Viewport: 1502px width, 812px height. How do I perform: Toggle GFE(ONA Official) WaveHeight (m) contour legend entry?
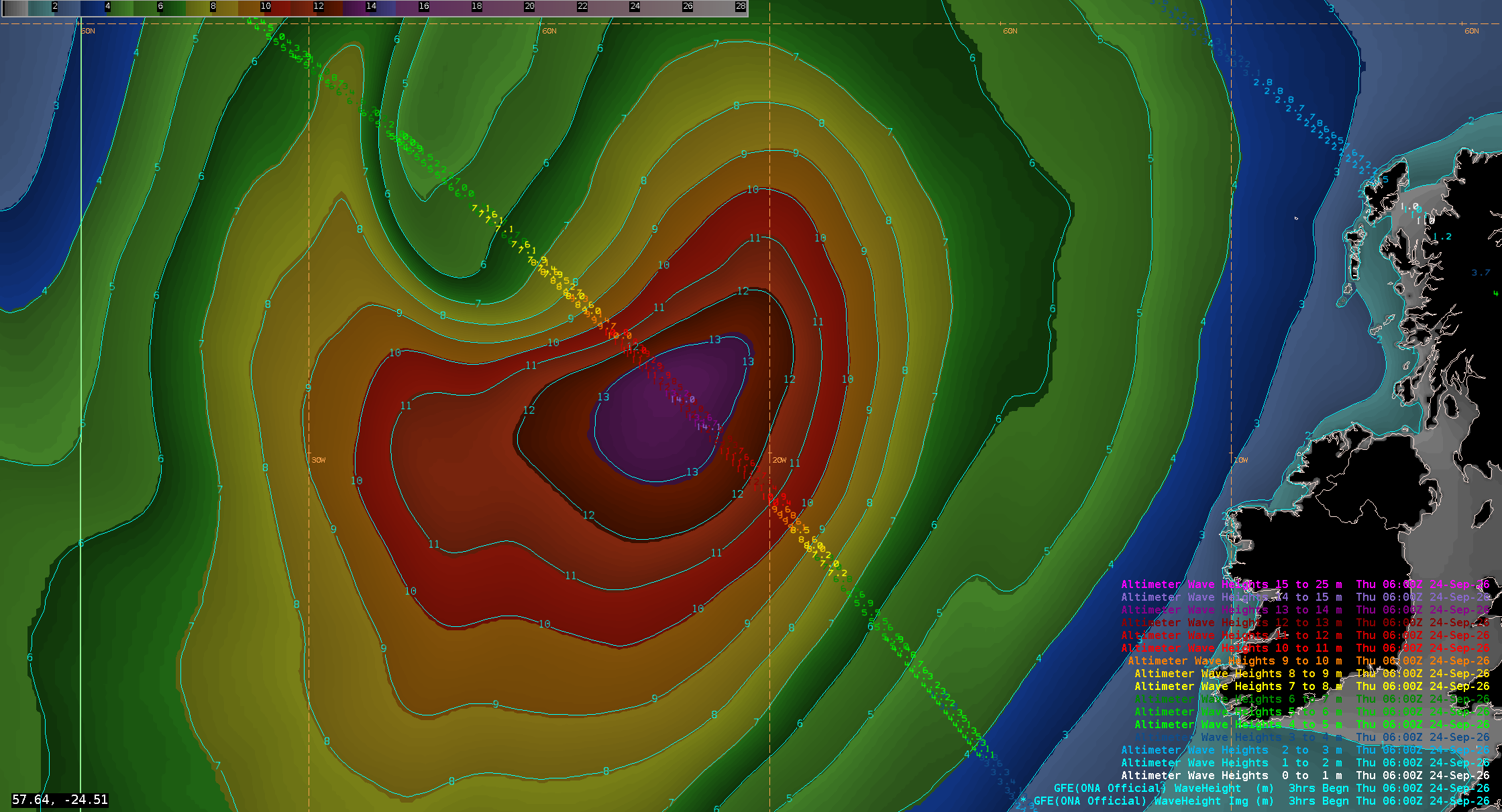coord(1271,788)
